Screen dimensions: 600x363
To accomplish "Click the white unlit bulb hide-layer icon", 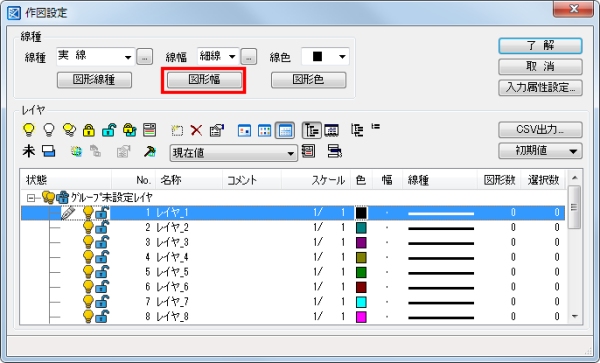I will 49,130.
